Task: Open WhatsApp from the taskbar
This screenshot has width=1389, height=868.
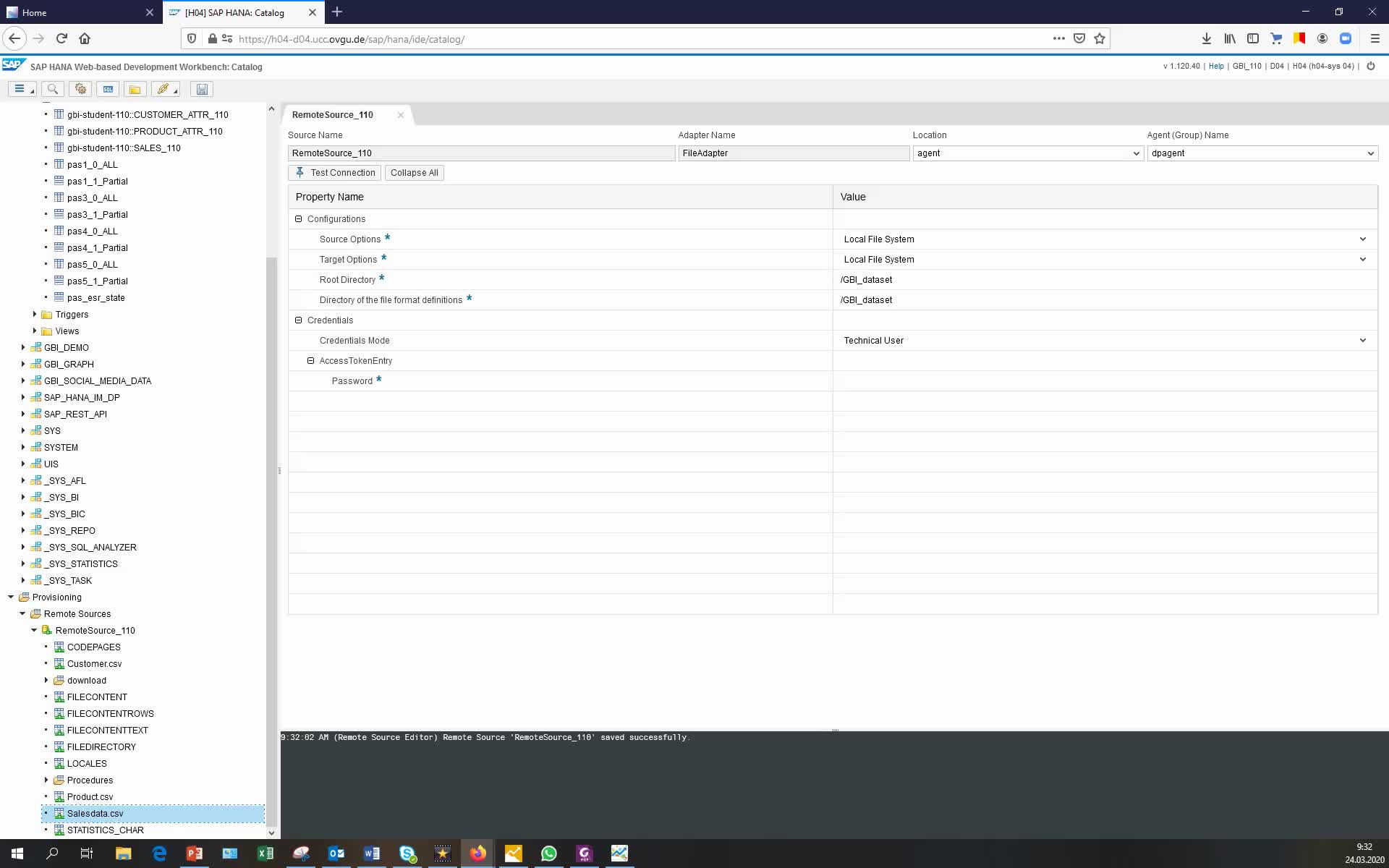Action: point(548,854)
